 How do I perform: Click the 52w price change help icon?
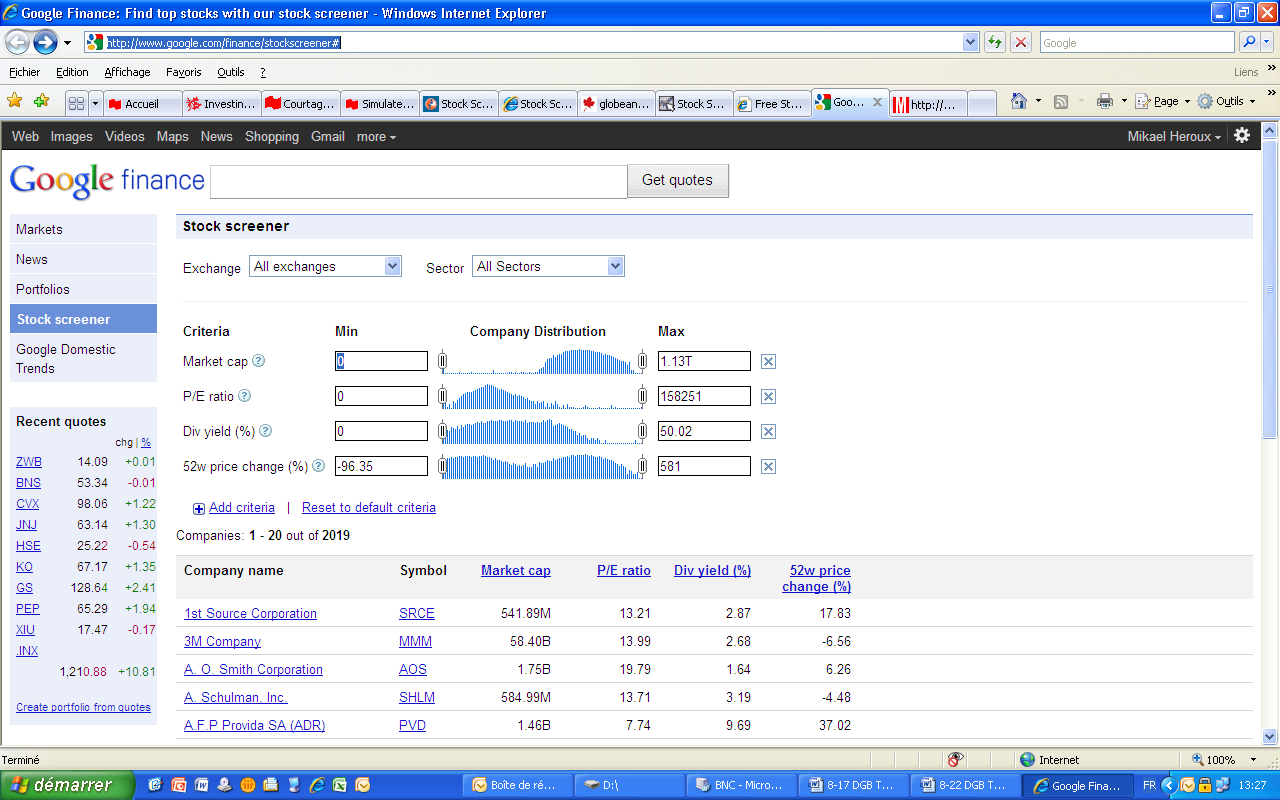click(319, 466)
